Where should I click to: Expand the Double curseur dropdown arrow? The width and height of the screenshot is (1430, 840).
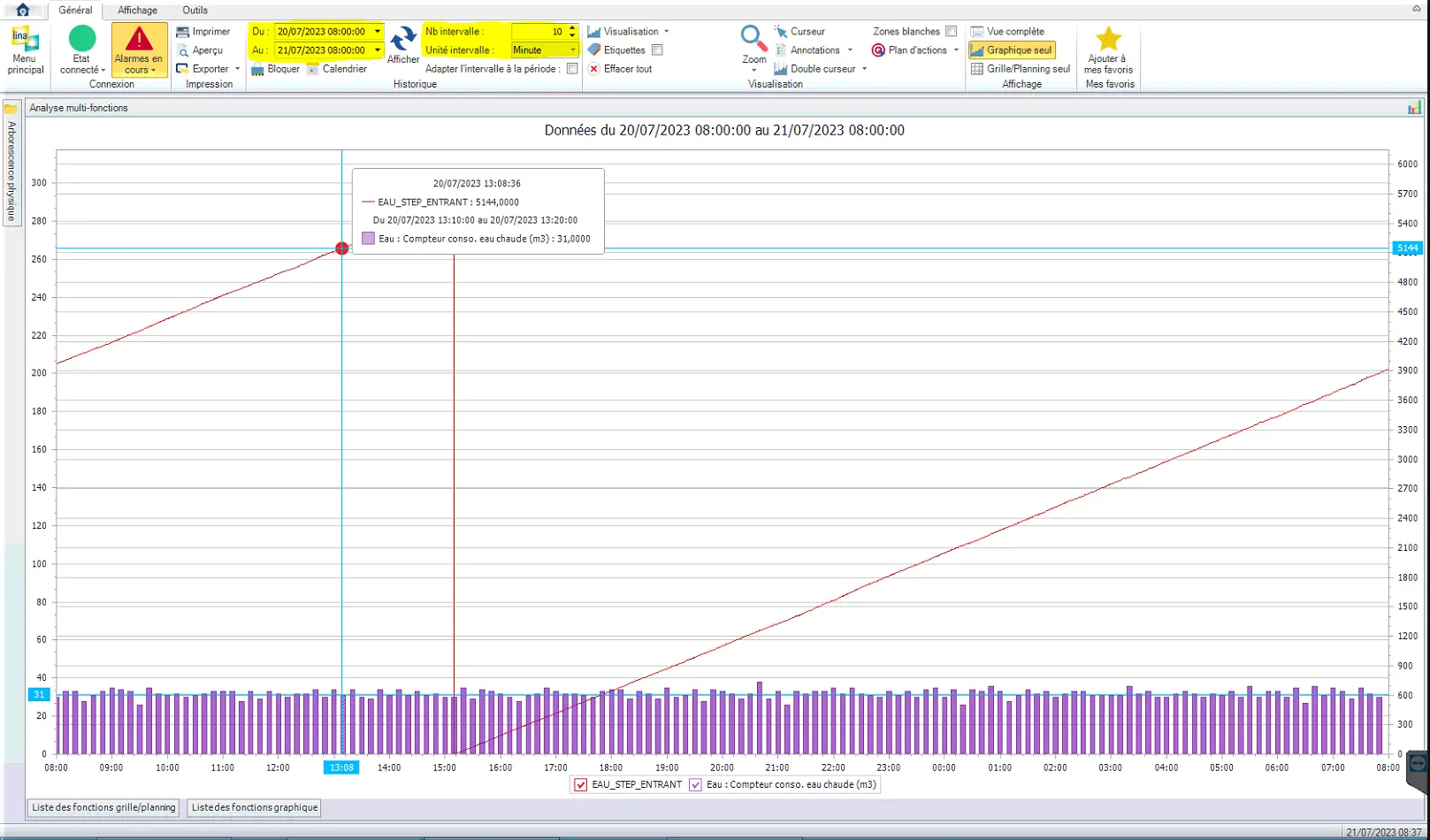pyautogui.click(x=864, y=69)
